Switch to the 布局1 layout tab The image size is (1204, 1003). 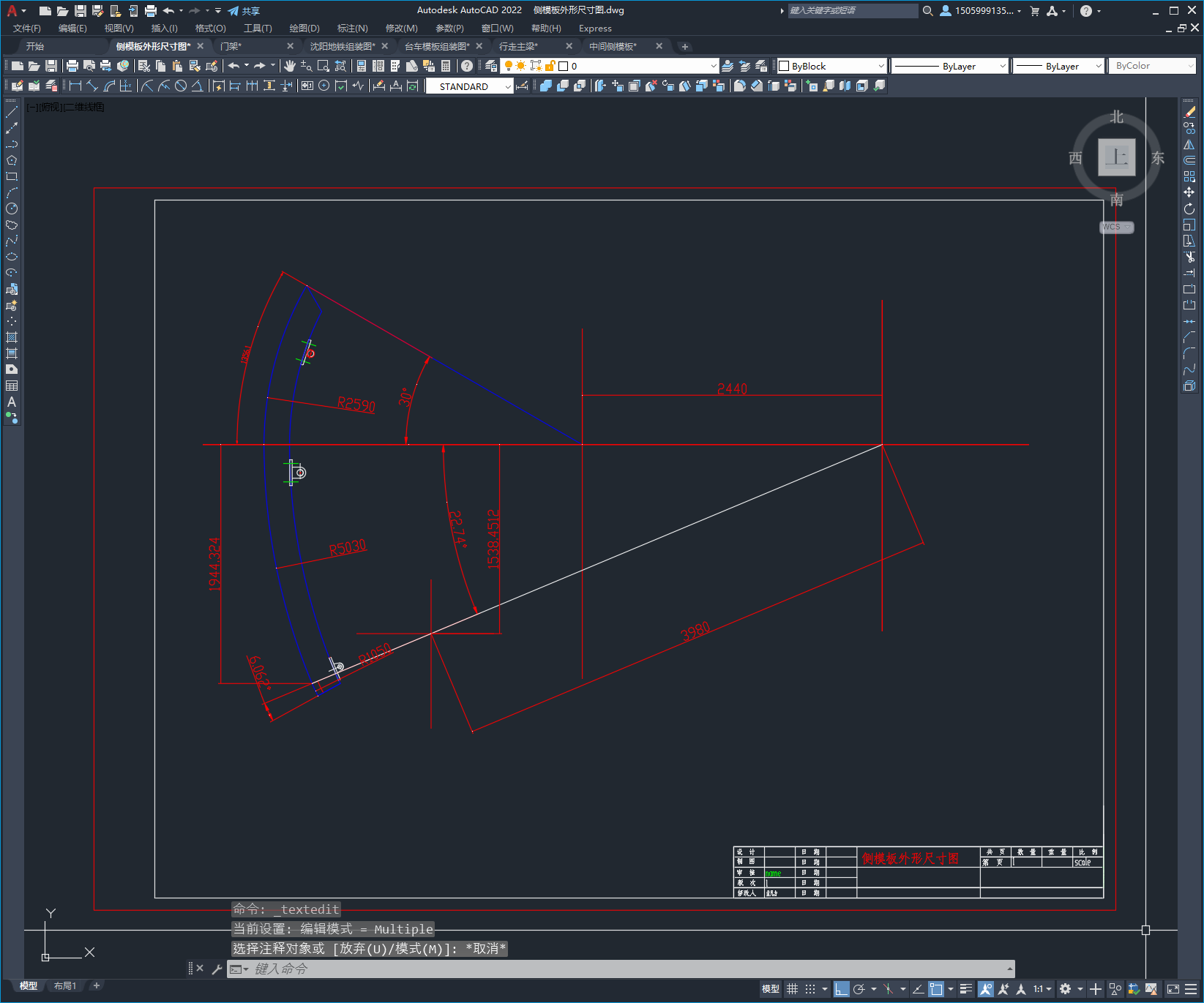point(65,985)
